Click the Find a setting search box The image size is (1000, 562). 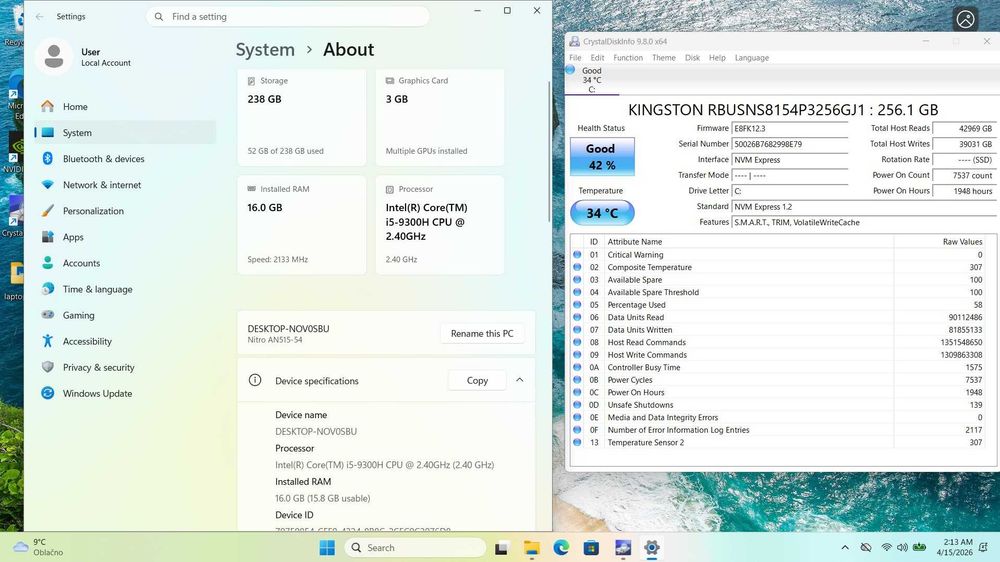[x=288, y=17]
